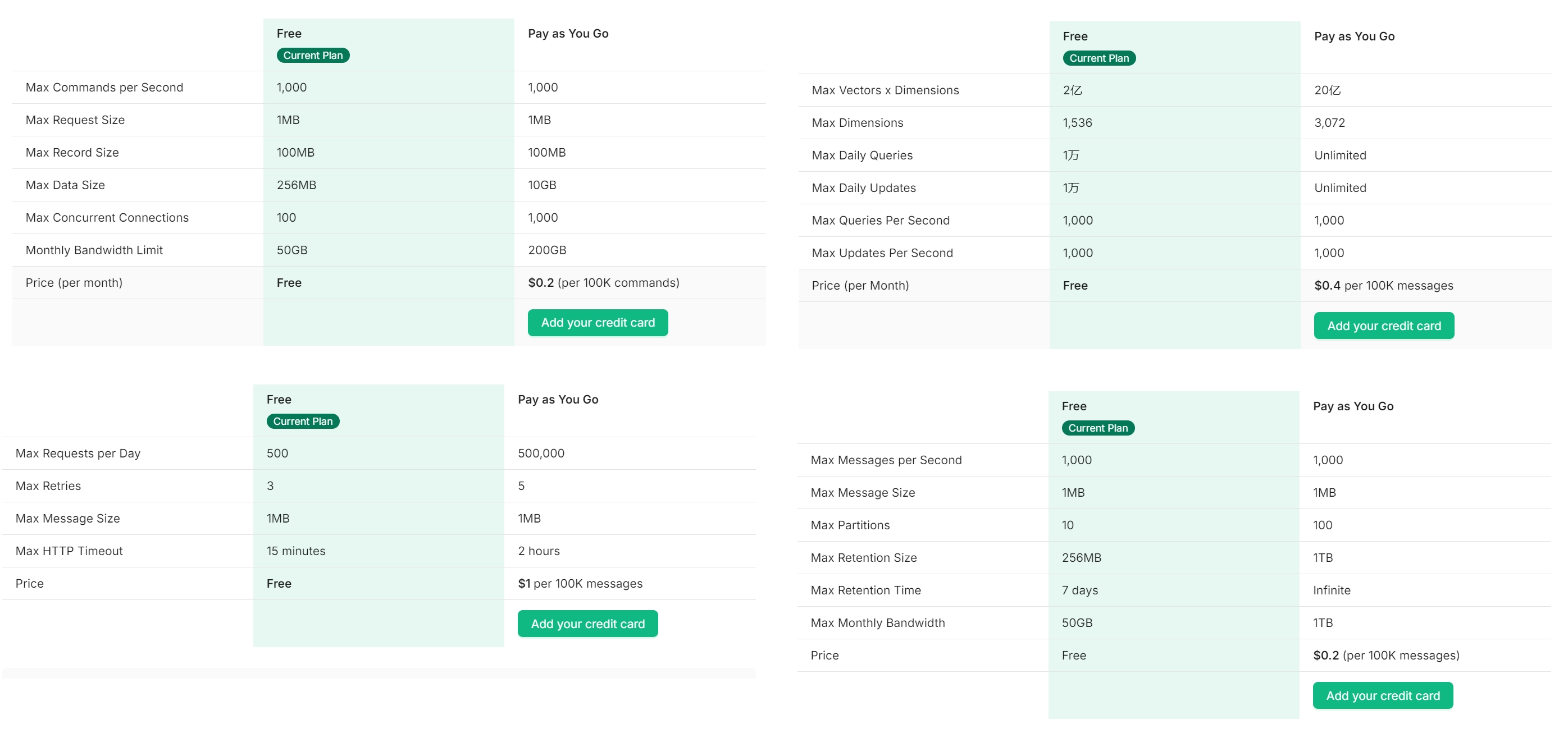The image size is (1568, 742).
Task: Select the Current Plan badge in bottom-right table
Action: [1097, 428]
